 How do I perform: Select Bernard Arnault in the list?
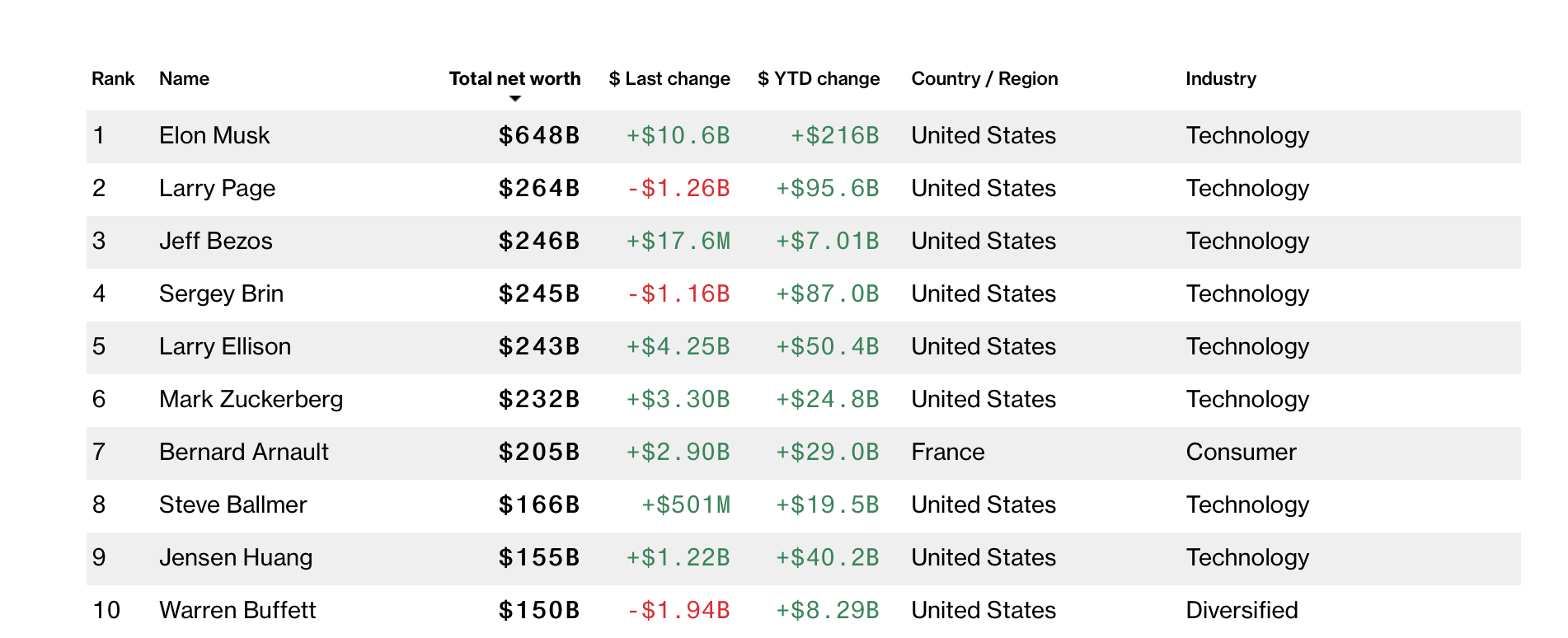(243, 453)
